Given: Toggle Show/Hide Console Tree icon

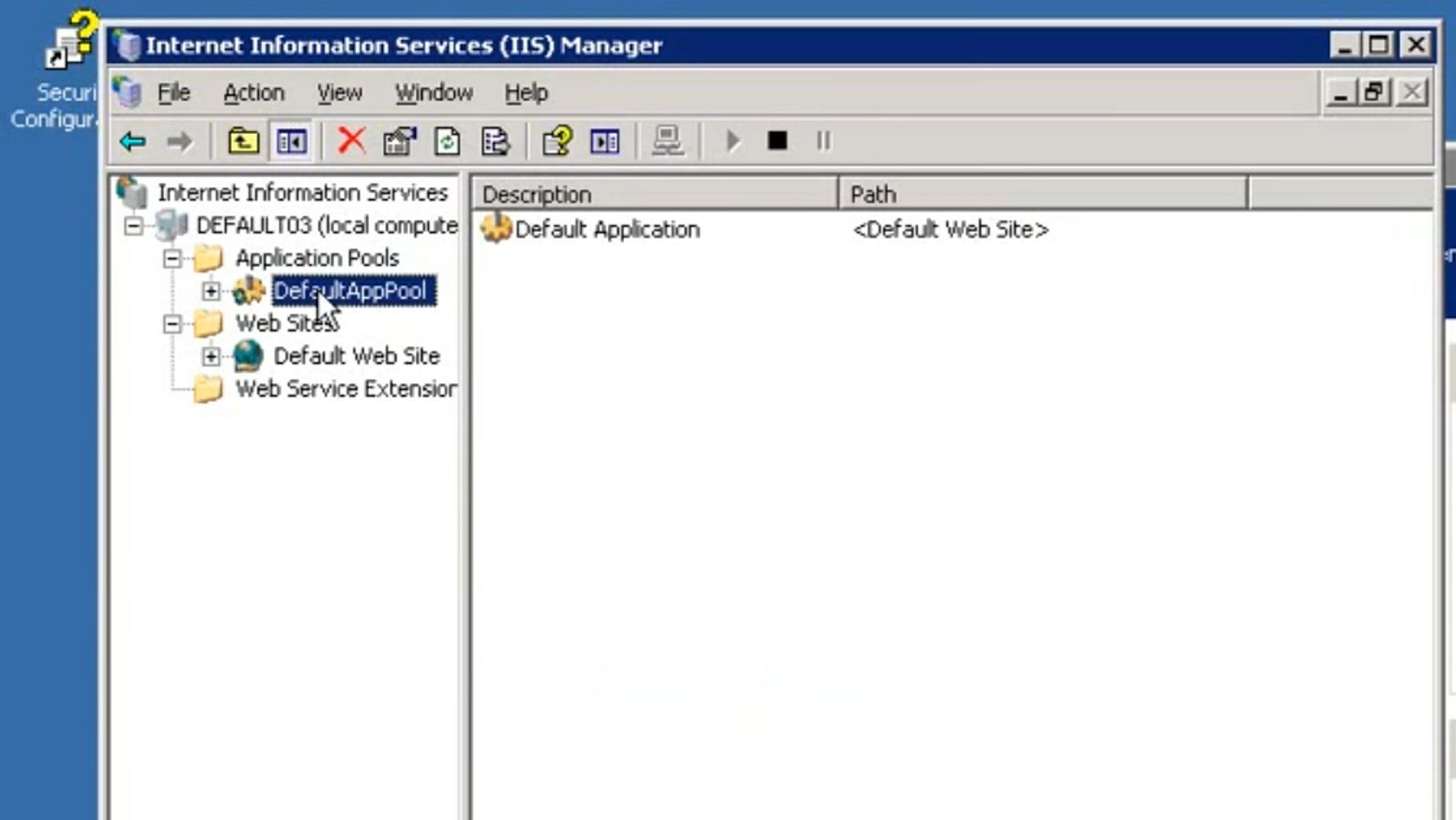Looking at the screenshot, I should 291,141.
